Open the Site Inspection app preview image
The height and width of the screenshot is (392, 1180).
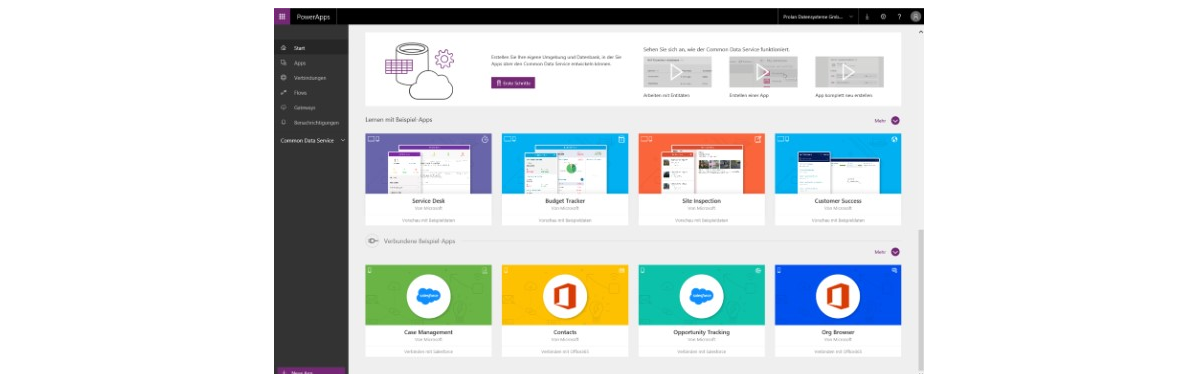pyautogui.click(x=701, y=164)
